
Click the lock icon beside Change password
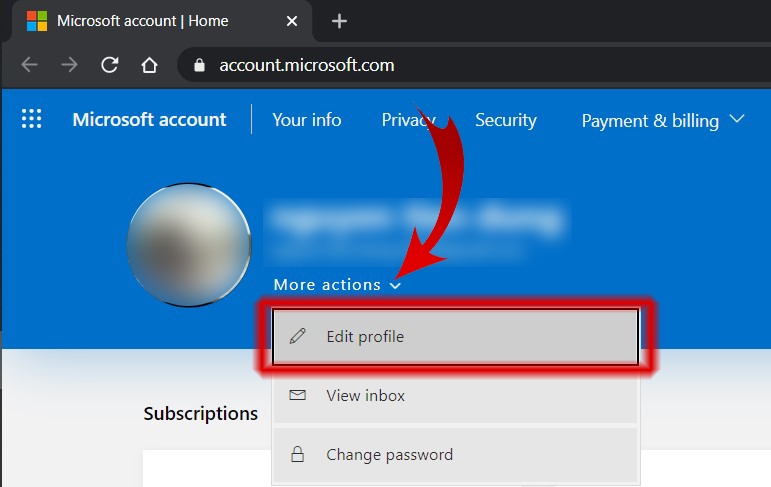pos(297,454)
